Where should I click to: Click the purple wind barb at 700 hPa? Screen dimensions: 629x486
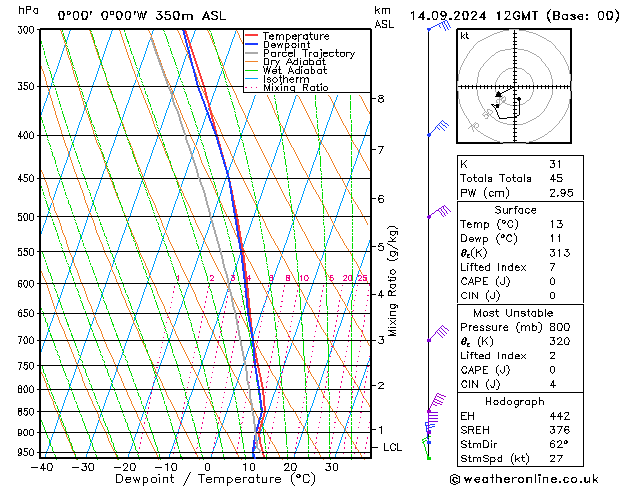(x=438, y=334)
